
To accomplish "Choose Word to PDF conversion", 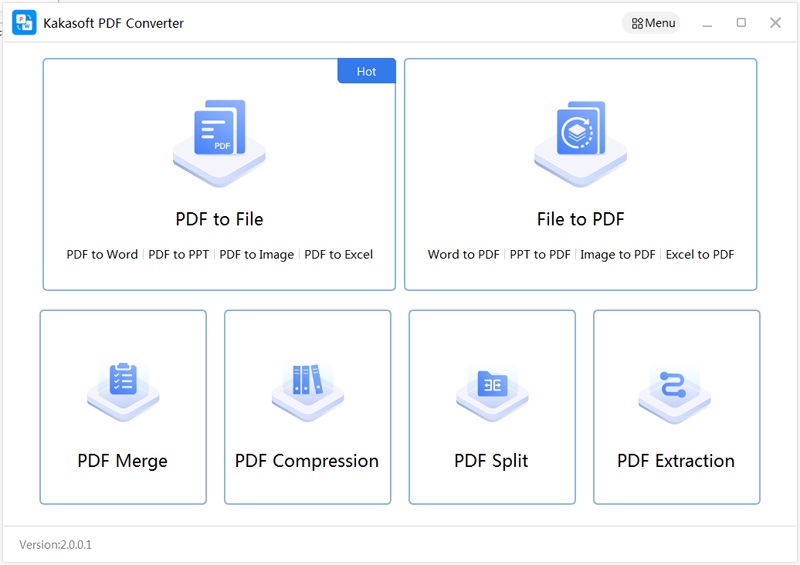I will point(463,254).
